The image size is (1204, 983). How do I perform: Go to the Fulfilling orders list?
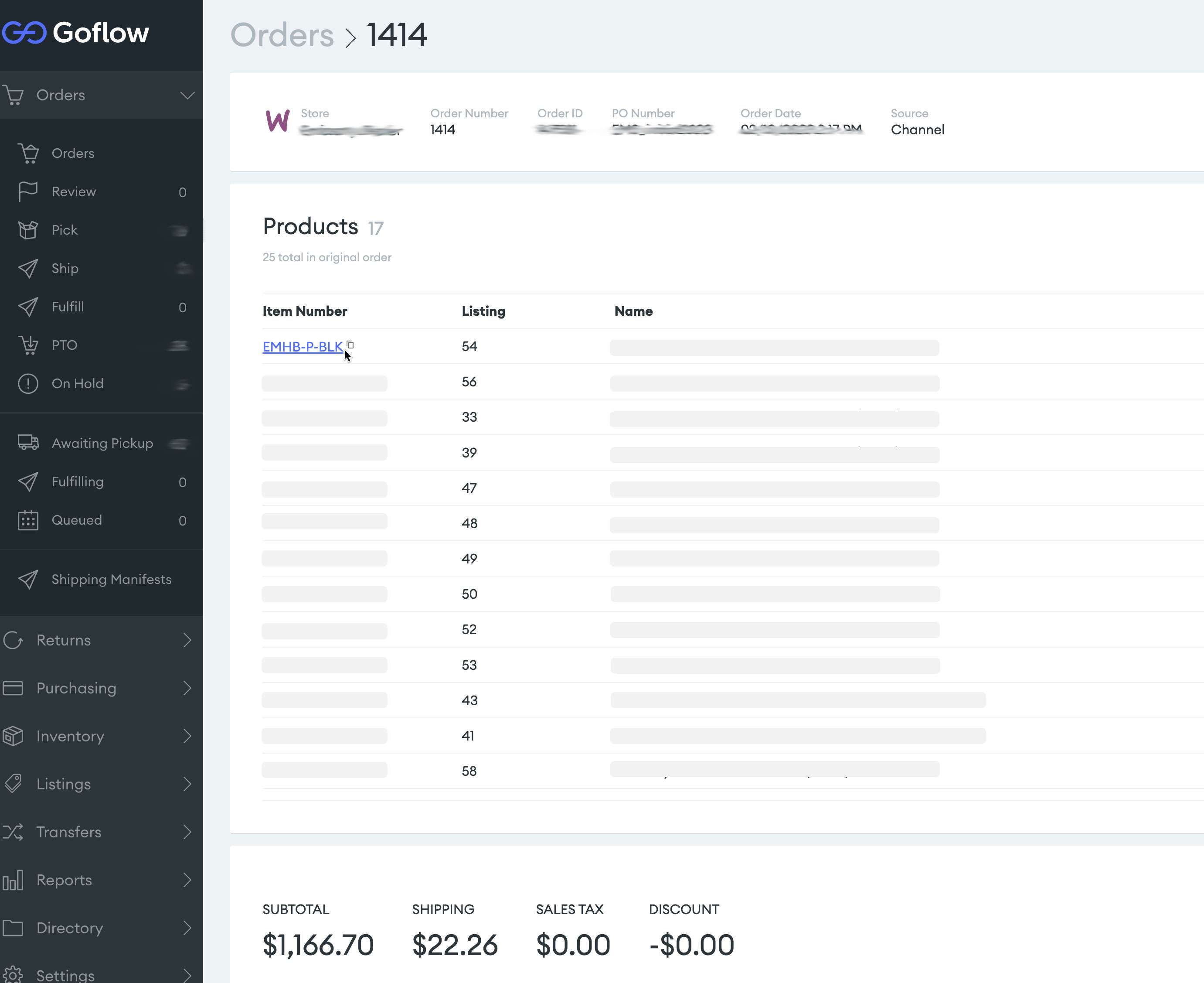coord(78,481)
